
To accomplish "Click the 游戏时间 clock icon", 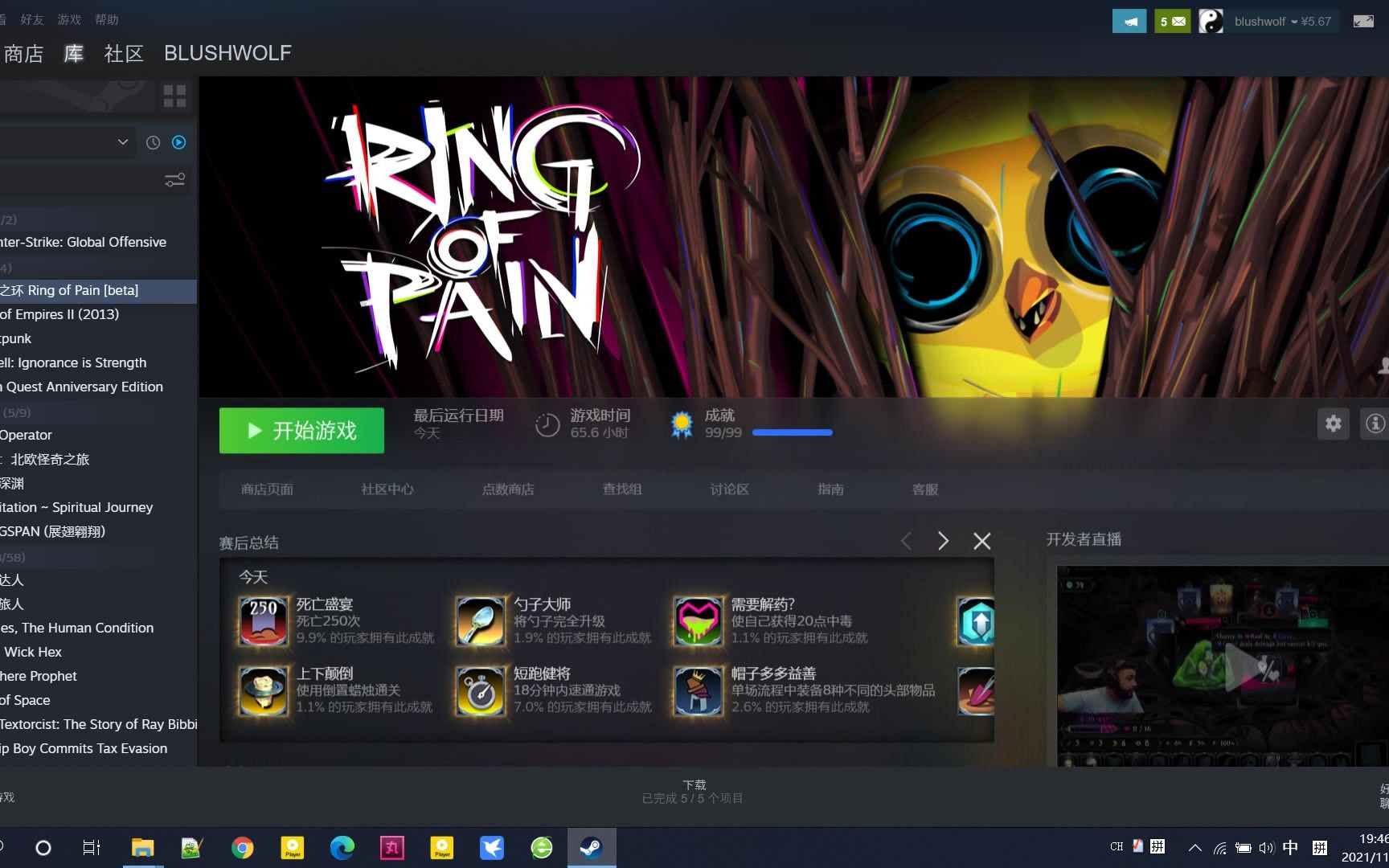I will (x=547, y=424).
